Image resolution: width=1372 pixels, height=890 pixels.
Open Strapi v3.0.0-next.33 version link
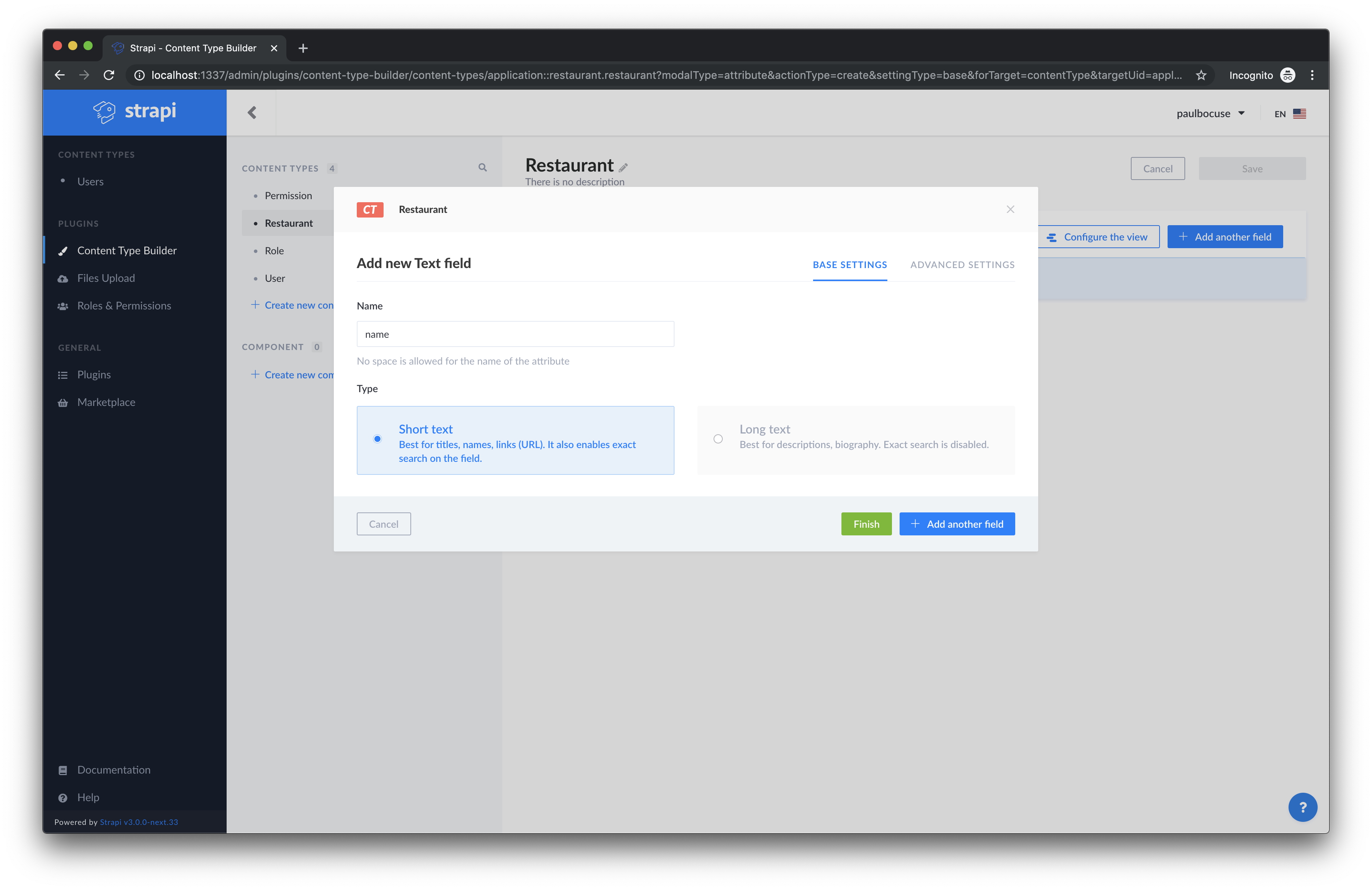(139, 822)
